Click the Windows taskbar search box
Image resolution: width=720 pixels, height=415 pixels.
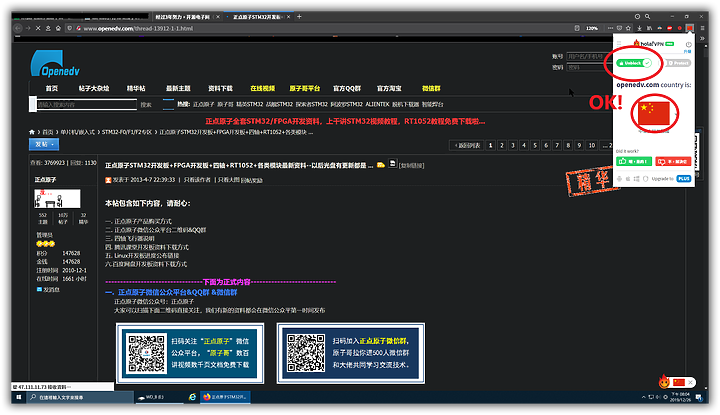[x=80, y=397]
